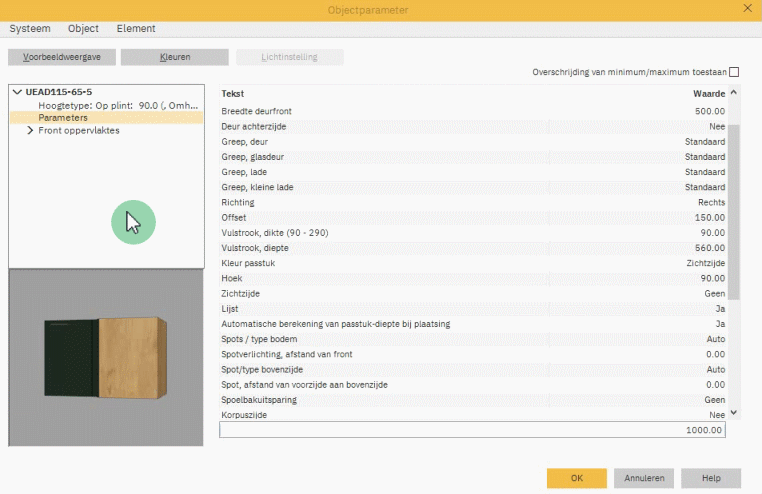Open the Kleuren settings button
Viewport: 762px width, 494px height.
pos(174,57)
